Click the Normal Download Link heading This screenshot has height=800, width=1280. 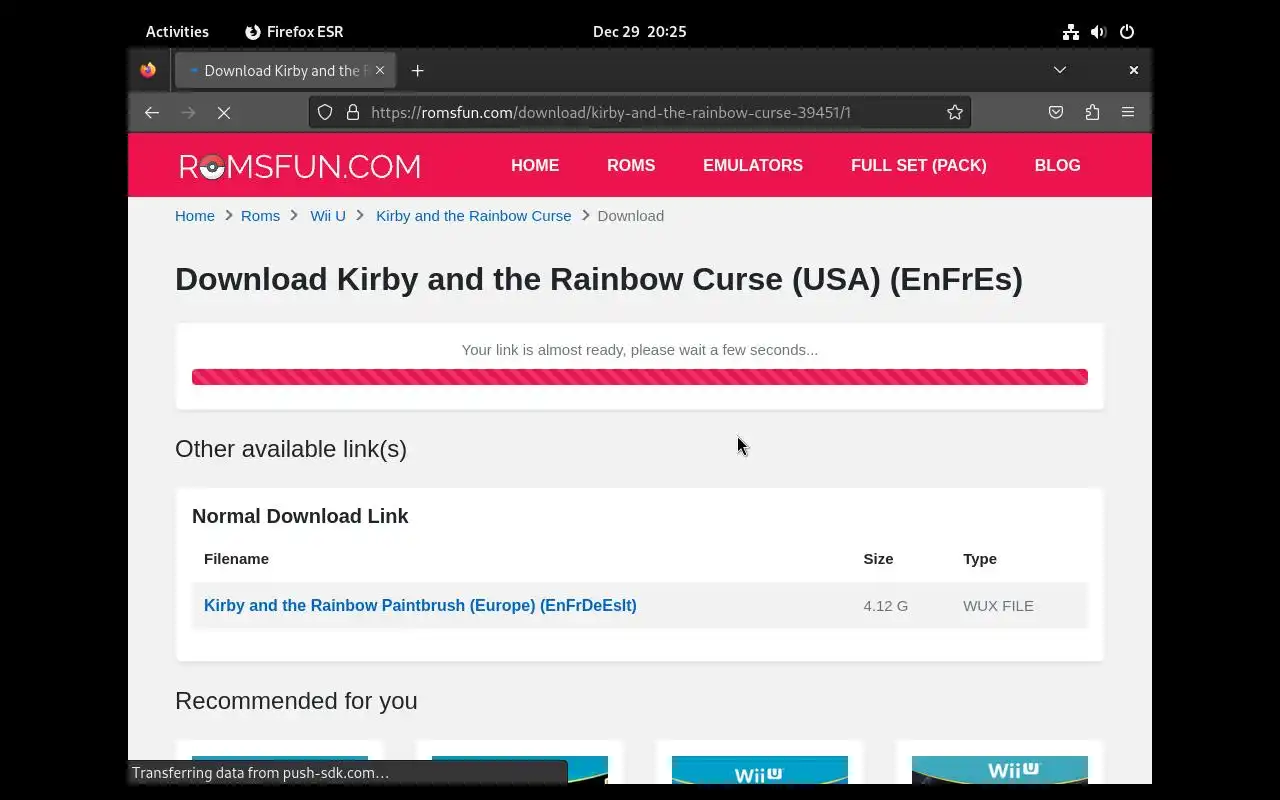pyautogui.click(x=300, y=516)
